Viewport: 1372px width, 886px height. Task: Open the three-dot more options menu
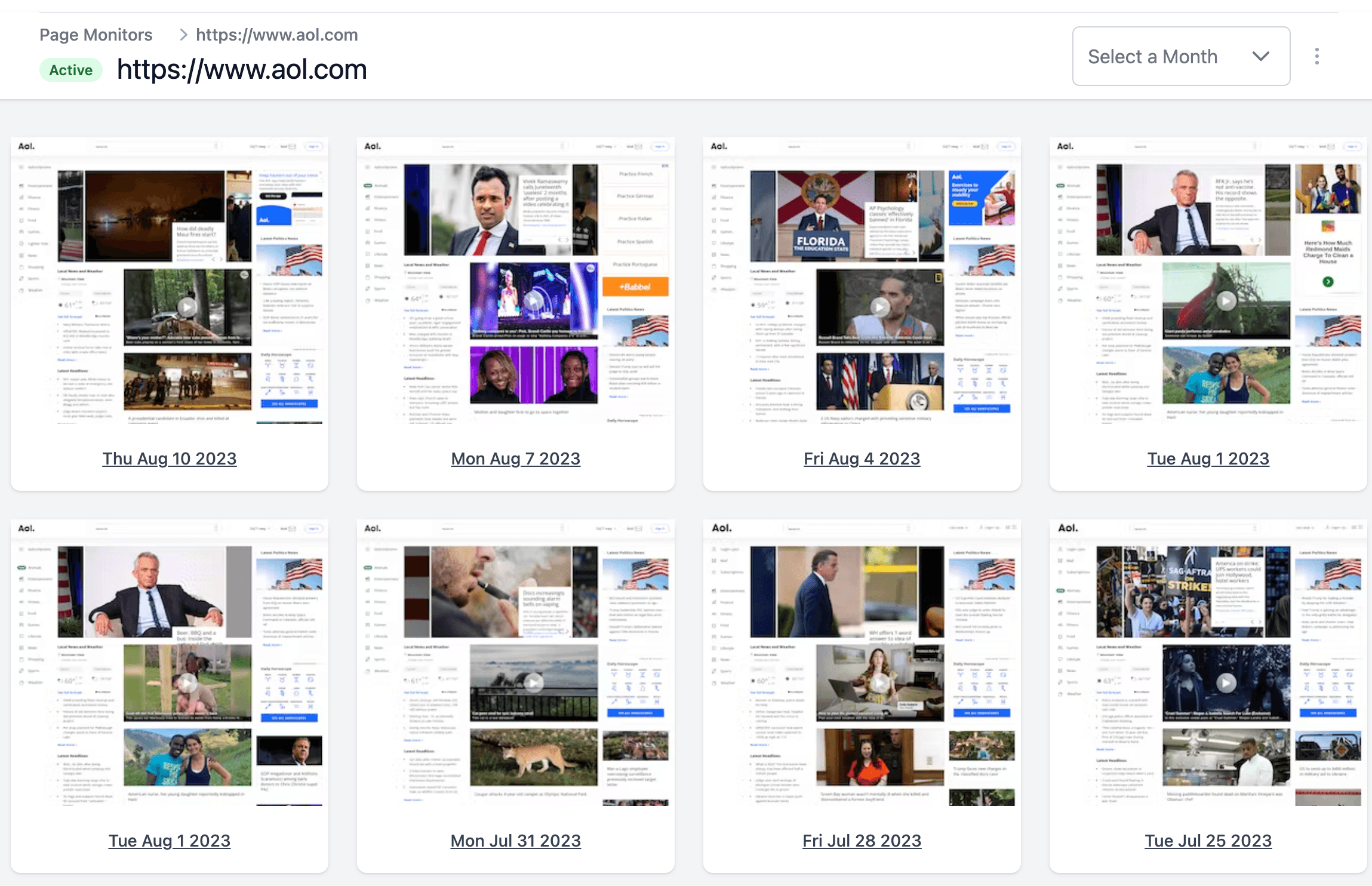click(1316, 57)
